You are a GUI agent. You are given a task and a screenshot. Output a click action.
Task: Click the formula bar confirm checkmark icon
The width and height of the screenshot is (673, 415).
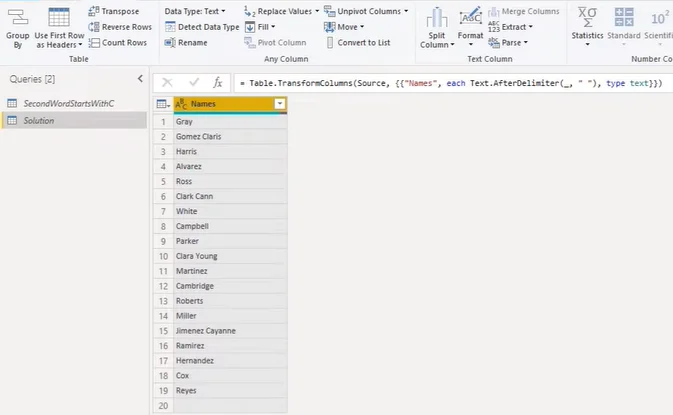[194, 82]
